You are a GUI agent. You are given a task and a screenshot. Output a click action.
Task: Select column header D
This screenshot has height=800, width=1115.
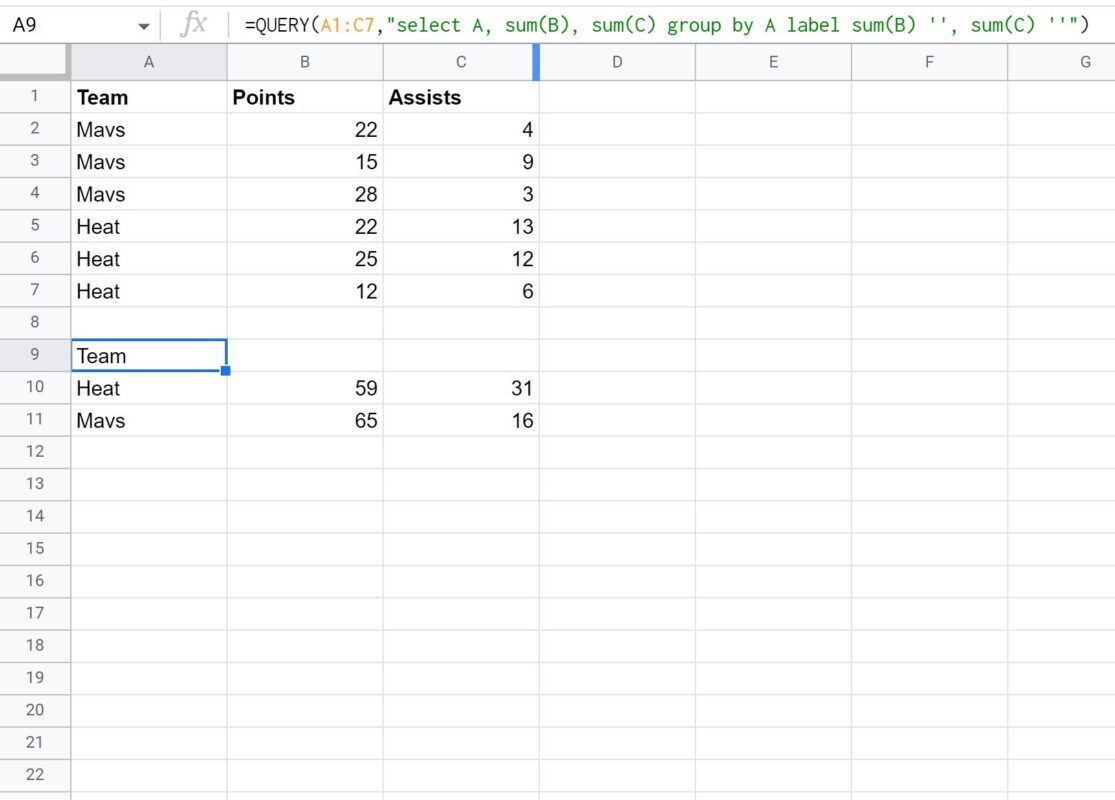coord(617,61)
